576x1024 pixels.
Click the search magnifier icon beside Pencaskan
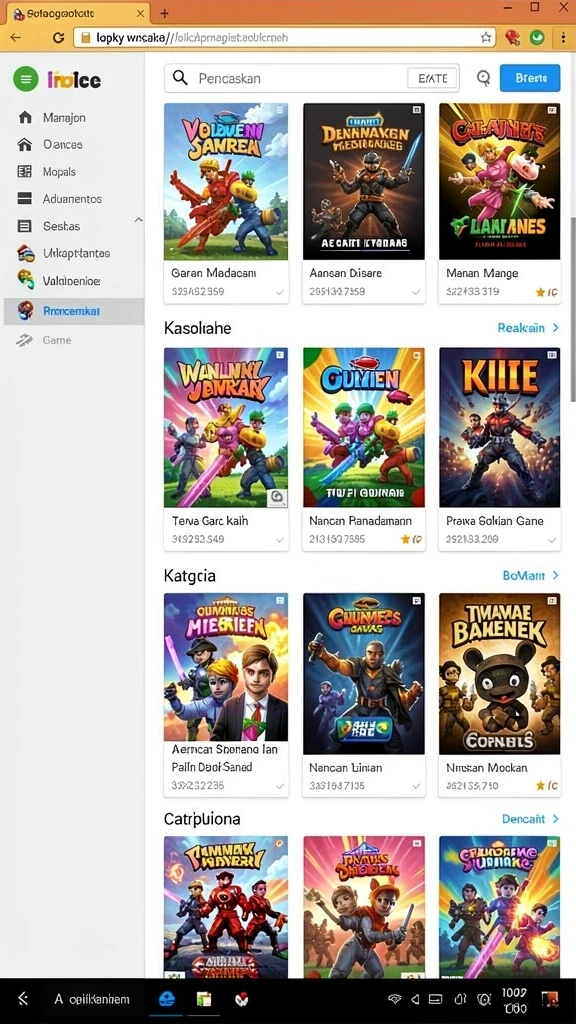click(x=180, y=78)
